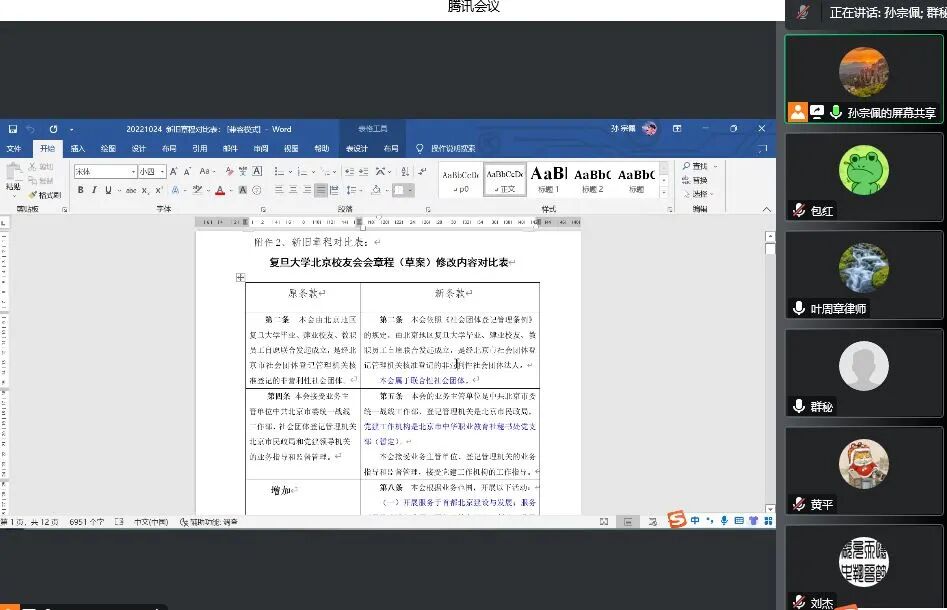This screenshot has width=947, height=610.
Task: Open the bullet list dropdown arrow
Action: coord(288,170)
